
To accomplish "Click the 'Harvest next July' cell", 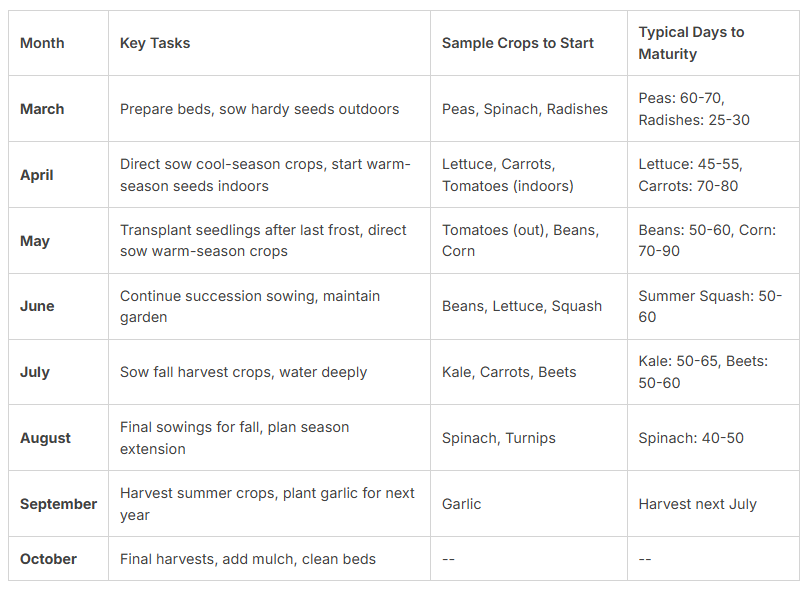I will click(x=698, y=504).
